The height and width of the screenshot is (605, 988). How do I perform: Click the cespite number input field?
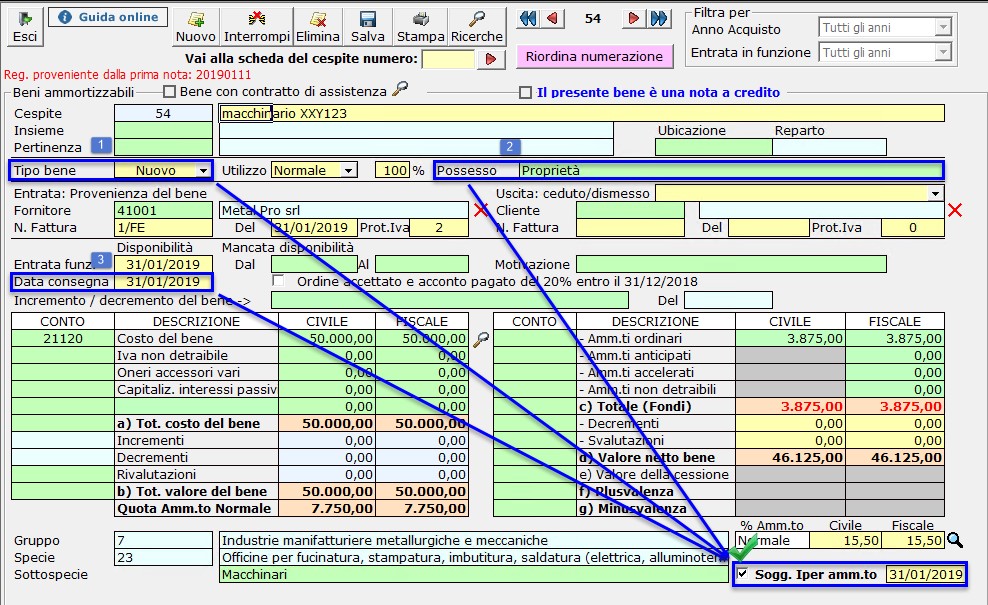tap(448, 59)
